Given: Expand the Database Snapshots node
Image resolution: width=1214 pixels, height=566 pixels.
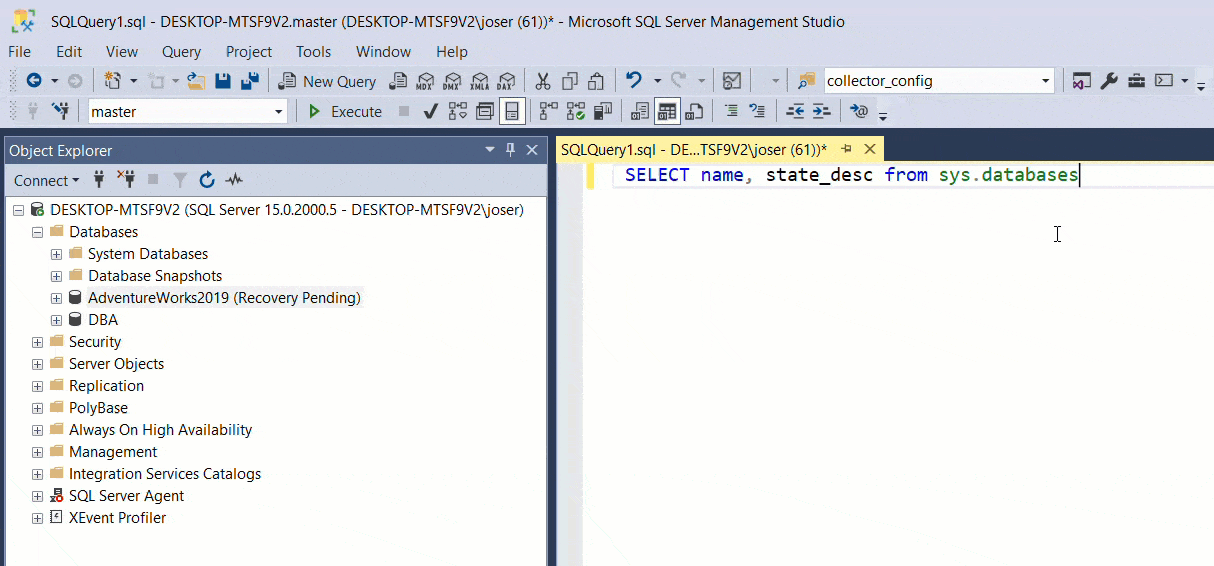Looking at the screenshot, I should point(56,276).
